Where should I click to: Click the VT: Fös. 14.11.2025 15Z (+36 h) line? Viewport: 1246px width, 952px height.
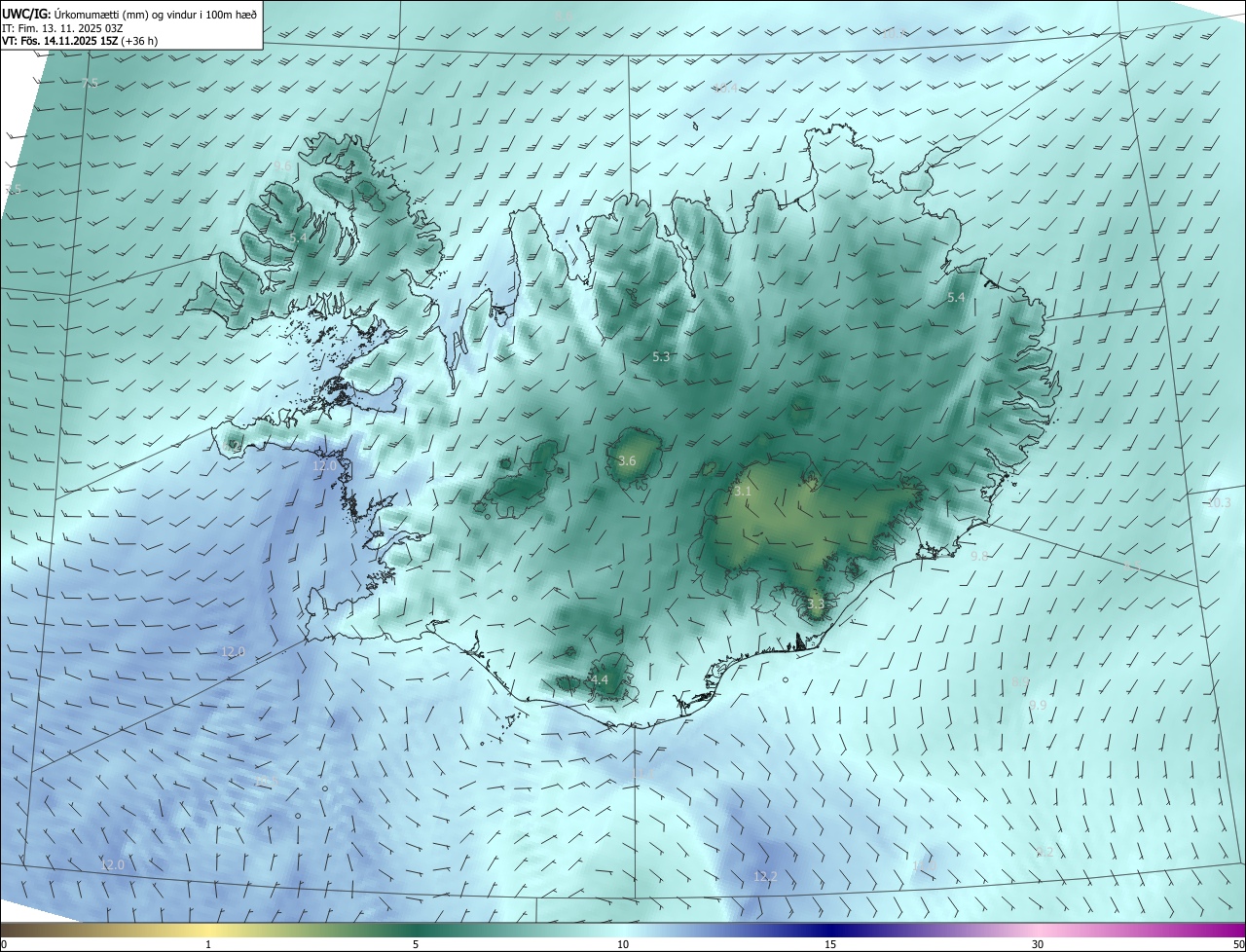coord(80,41)
